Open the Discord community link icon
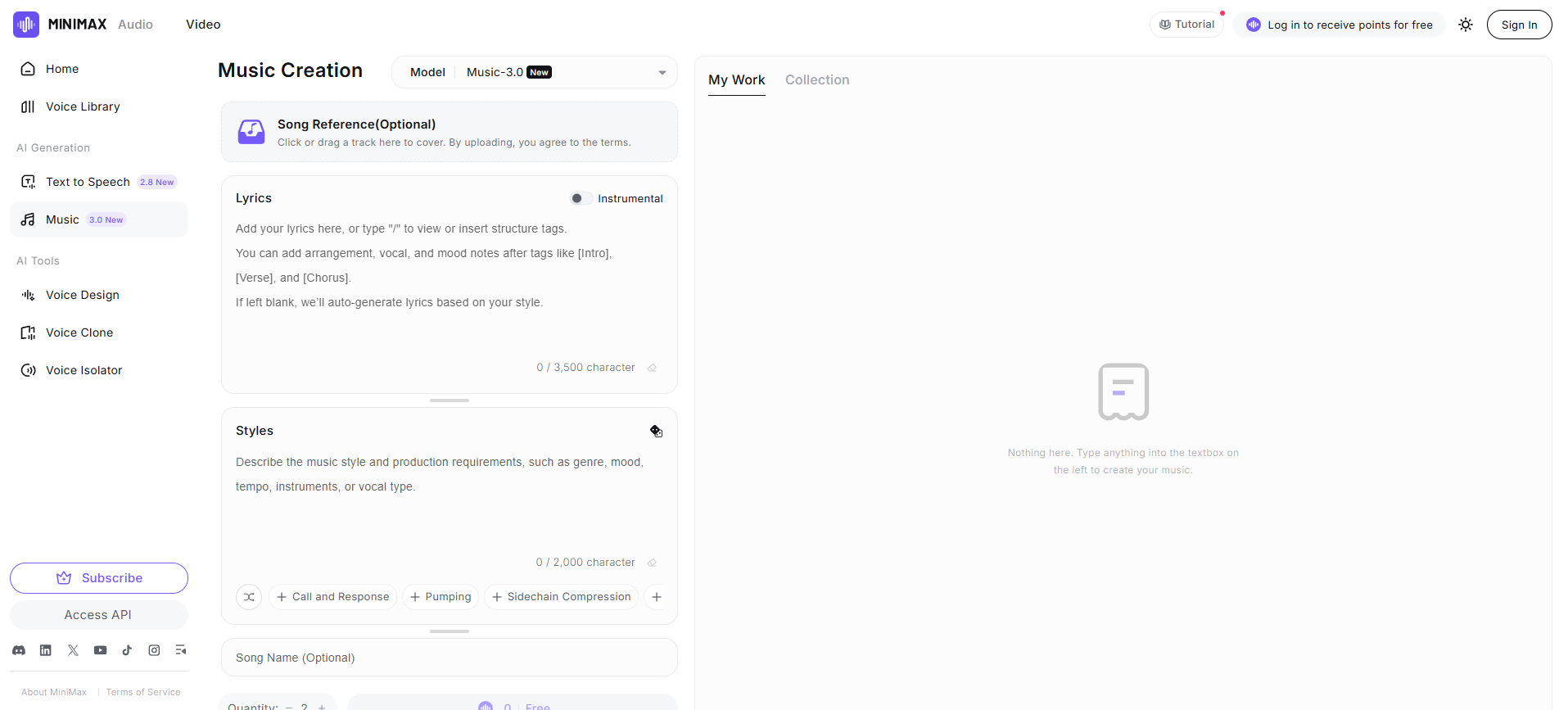The height and width of the screenshot is (710, 1568). (19, 650)
